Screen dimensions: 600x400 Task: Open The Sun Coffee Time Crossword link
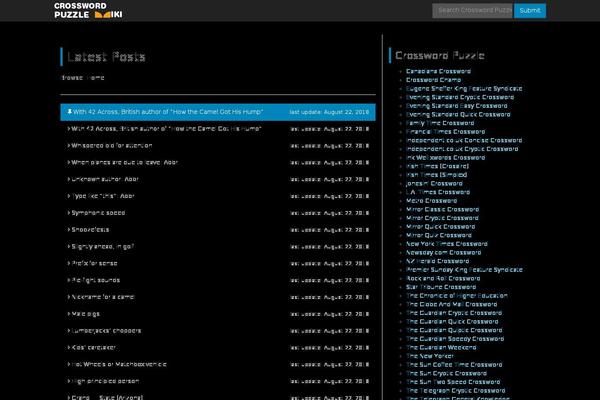point(454,365)
